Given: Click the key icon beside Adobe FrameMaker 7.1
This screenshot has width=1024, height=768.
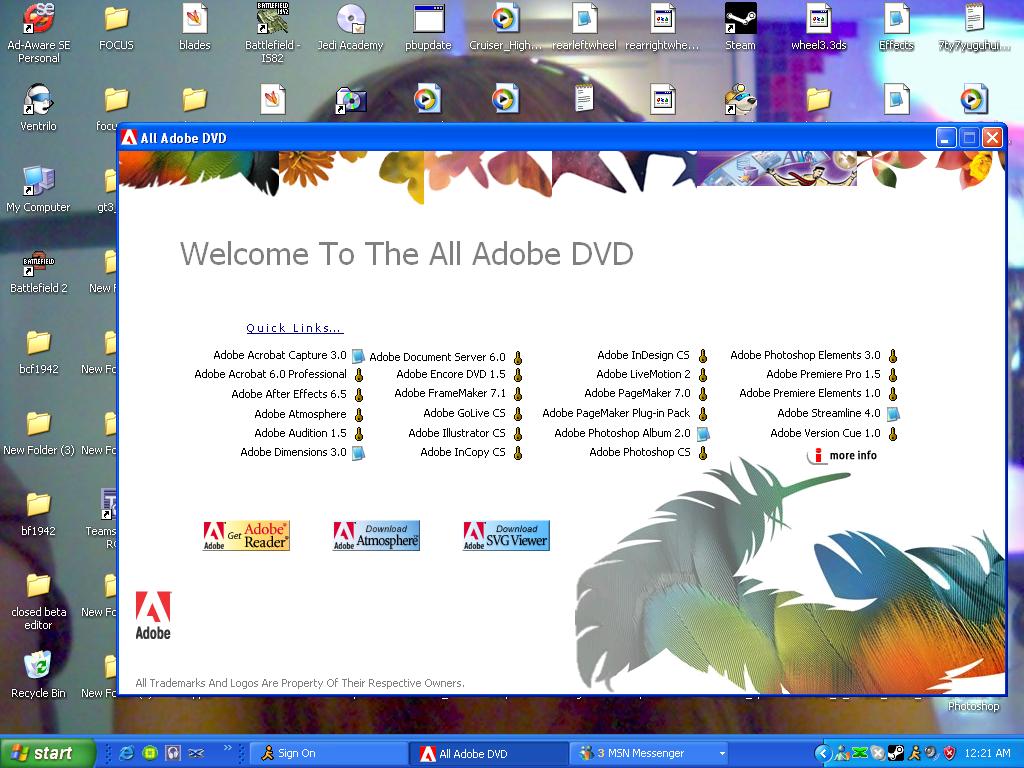Looking at the screenshot, I should [518, 394].
